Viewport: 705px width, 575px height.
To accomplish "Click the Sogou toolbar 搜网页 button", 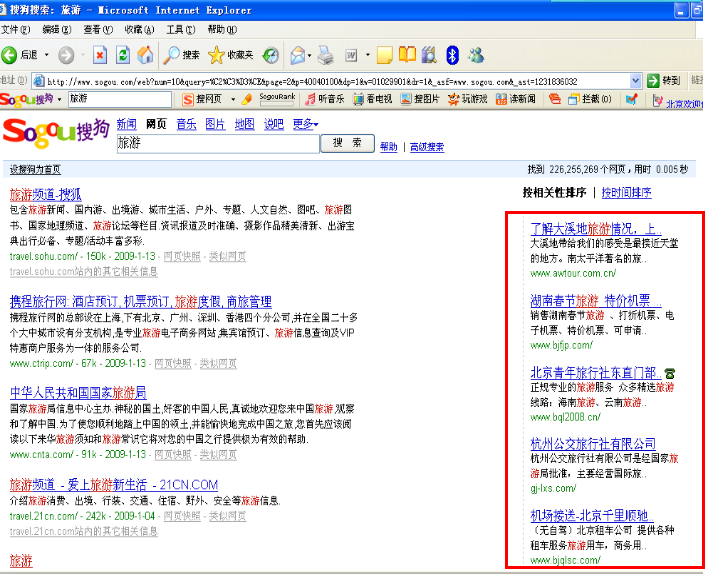I will (x=202, y=99).
